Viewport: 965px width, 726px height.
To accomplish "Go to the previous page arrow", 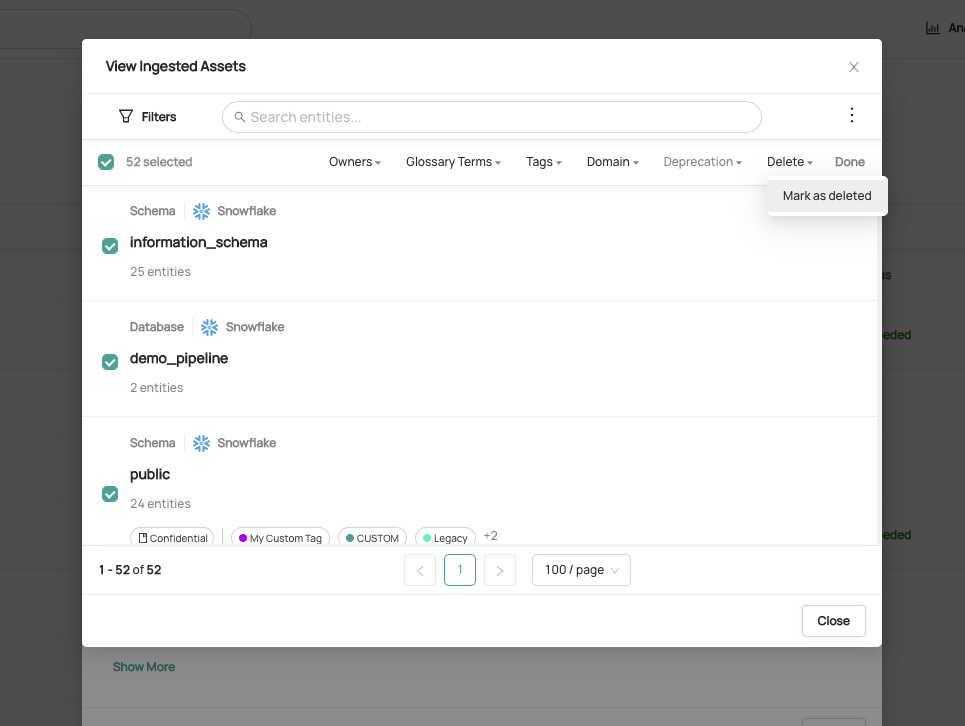I will click(420, 570).
